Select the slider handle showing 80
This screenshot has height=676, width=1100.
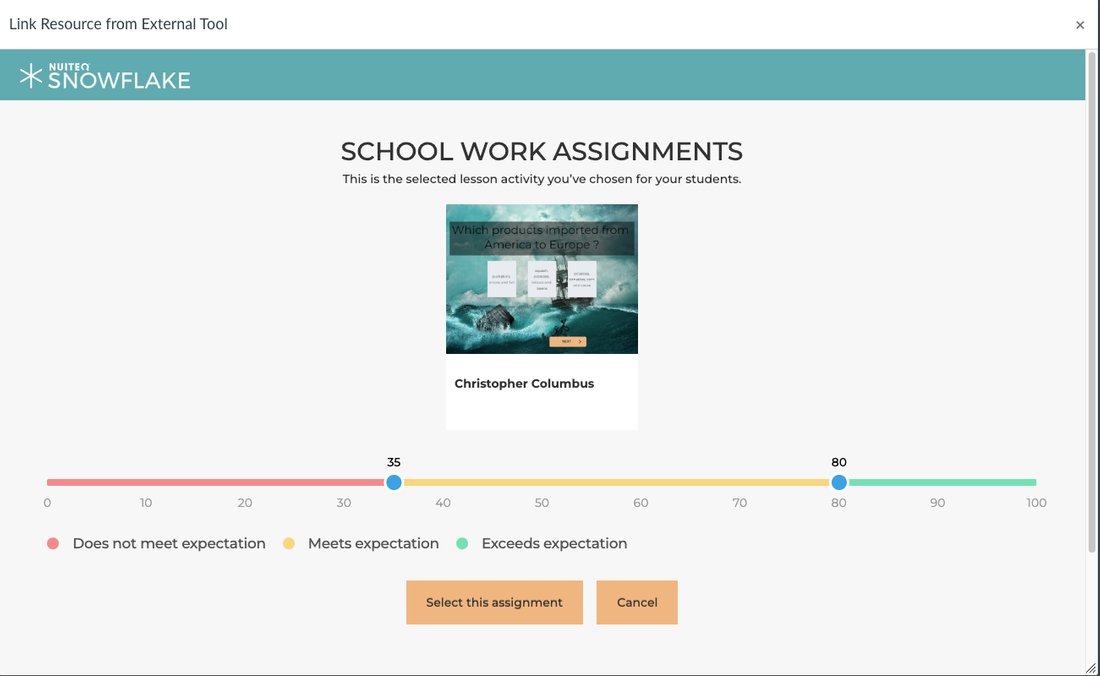click(838, 482)
